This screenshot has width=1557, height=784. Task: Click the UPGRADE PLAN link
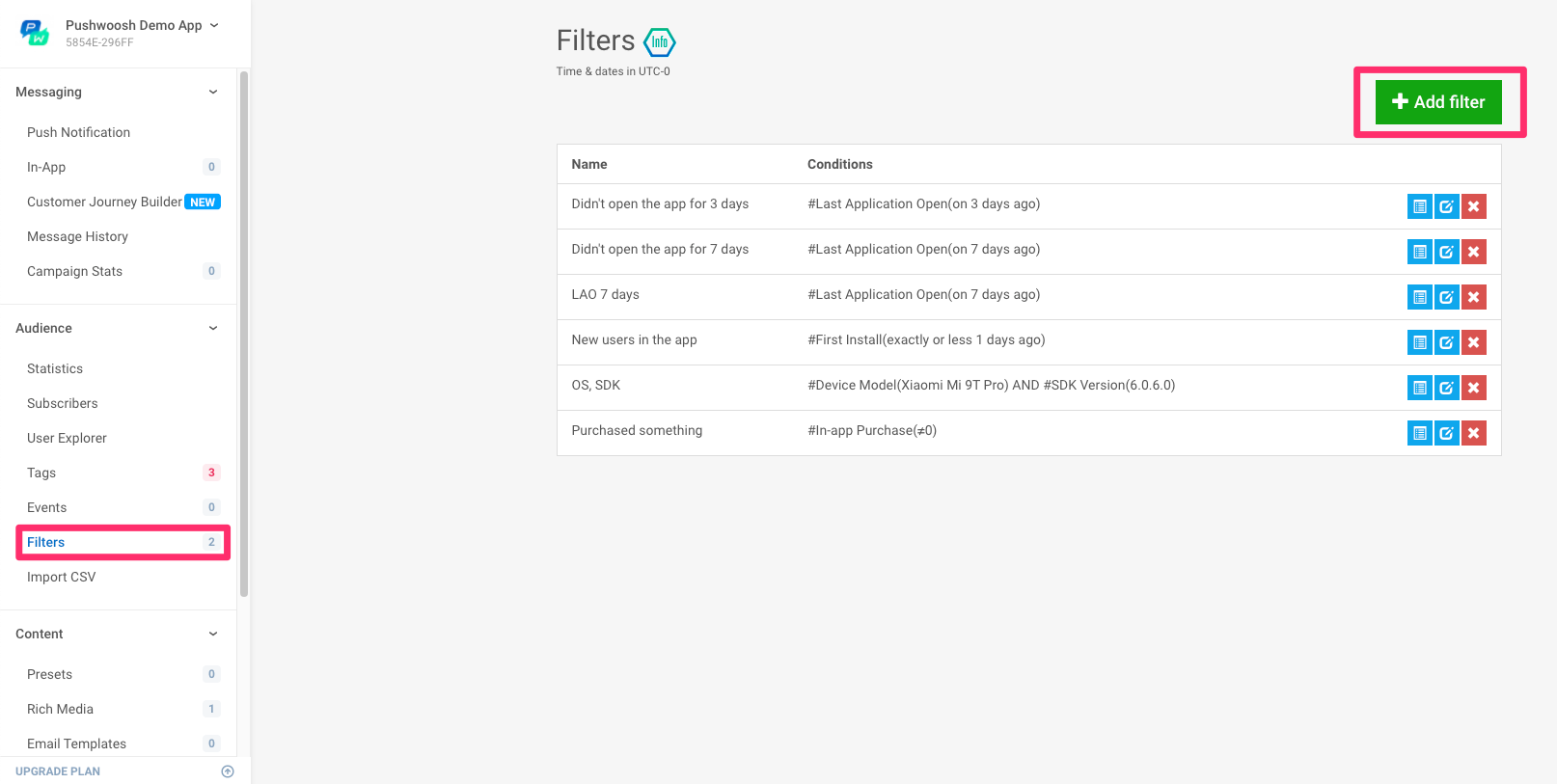58,771
